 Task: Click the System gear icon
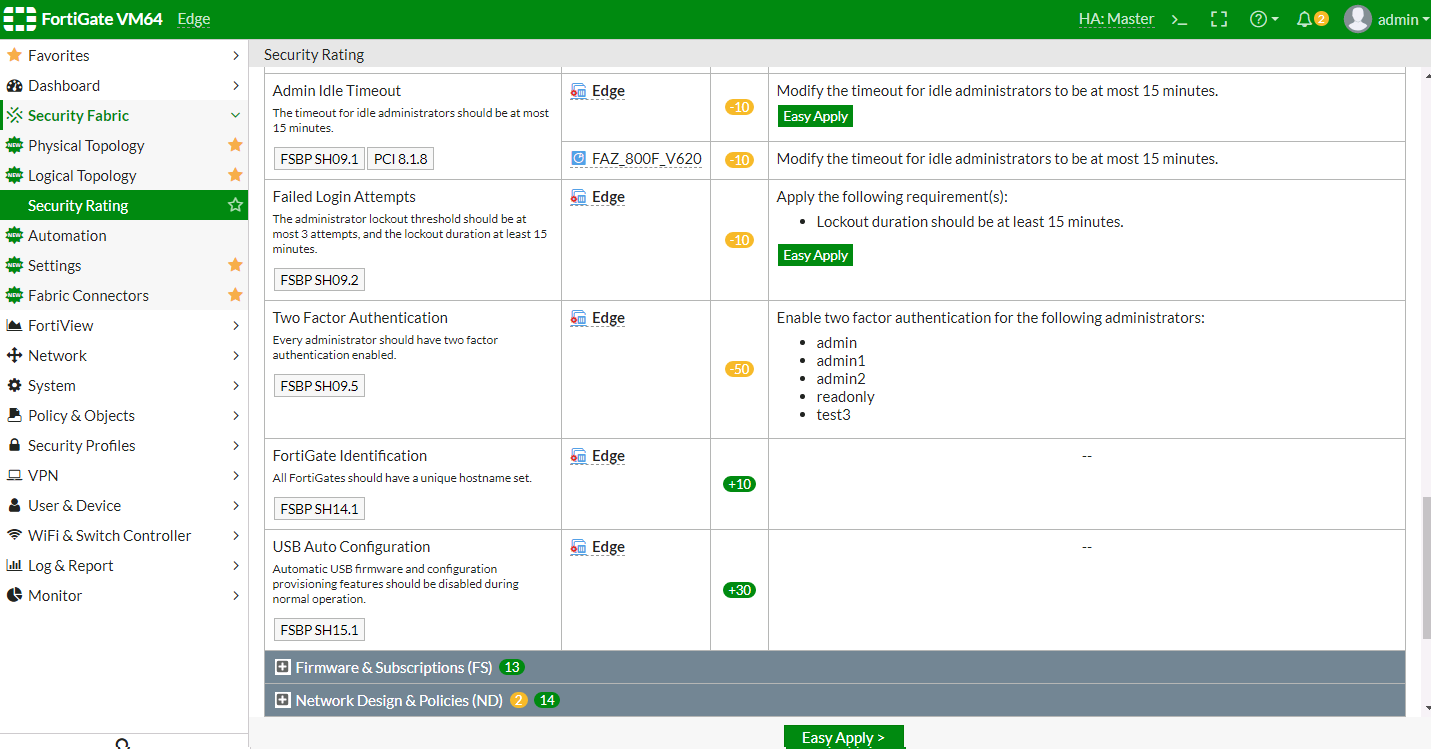(14, 385)
